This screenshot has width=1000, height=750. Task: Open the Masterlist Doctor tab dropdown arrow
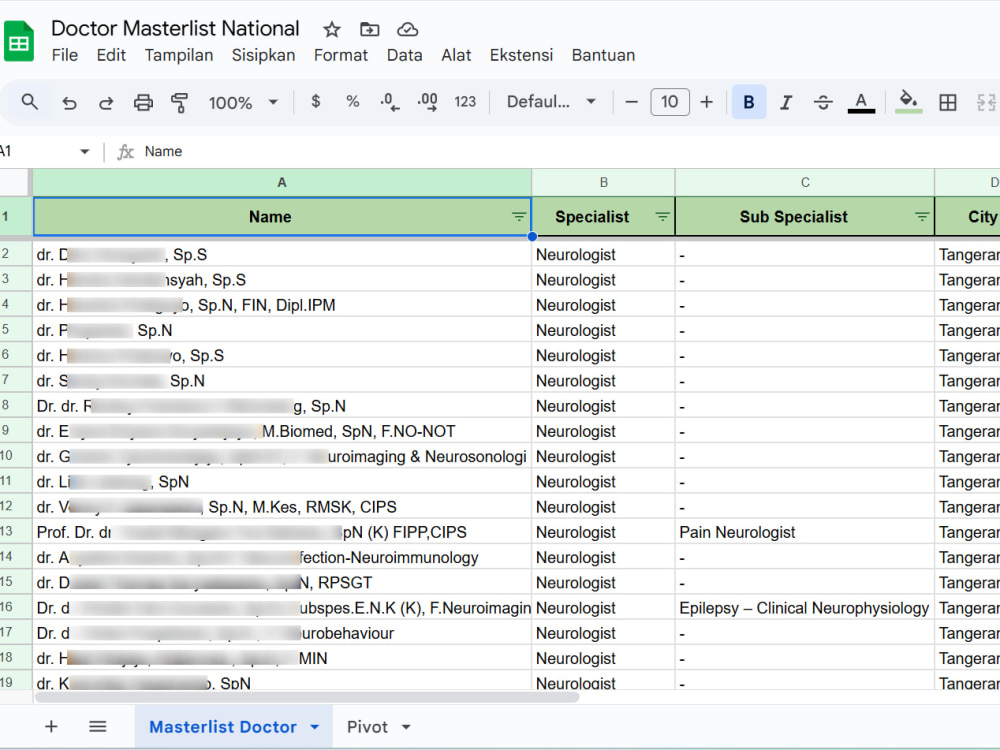314,727
